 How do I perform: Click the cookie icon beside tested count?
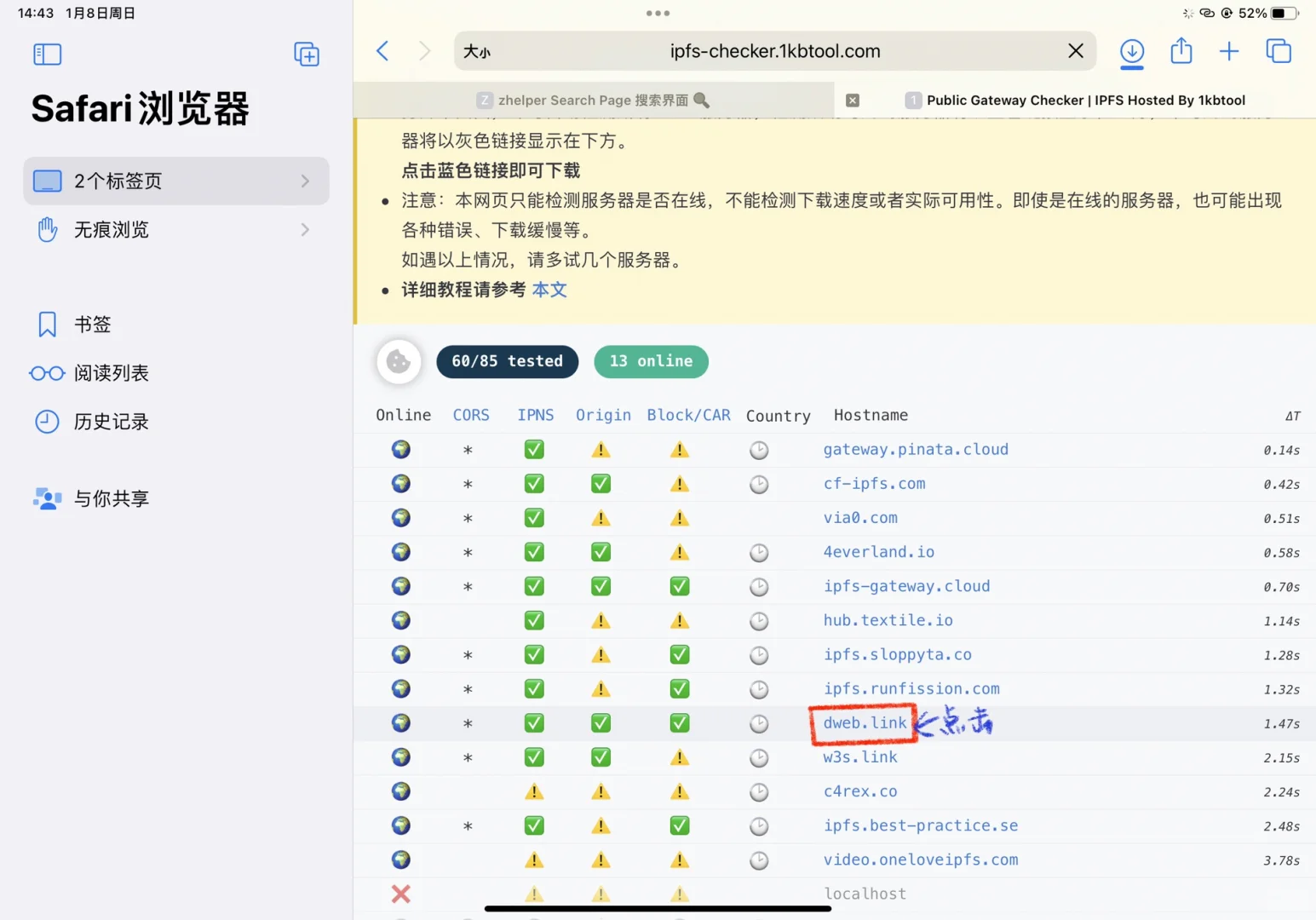pyautogui.click(x=399, y=362)
